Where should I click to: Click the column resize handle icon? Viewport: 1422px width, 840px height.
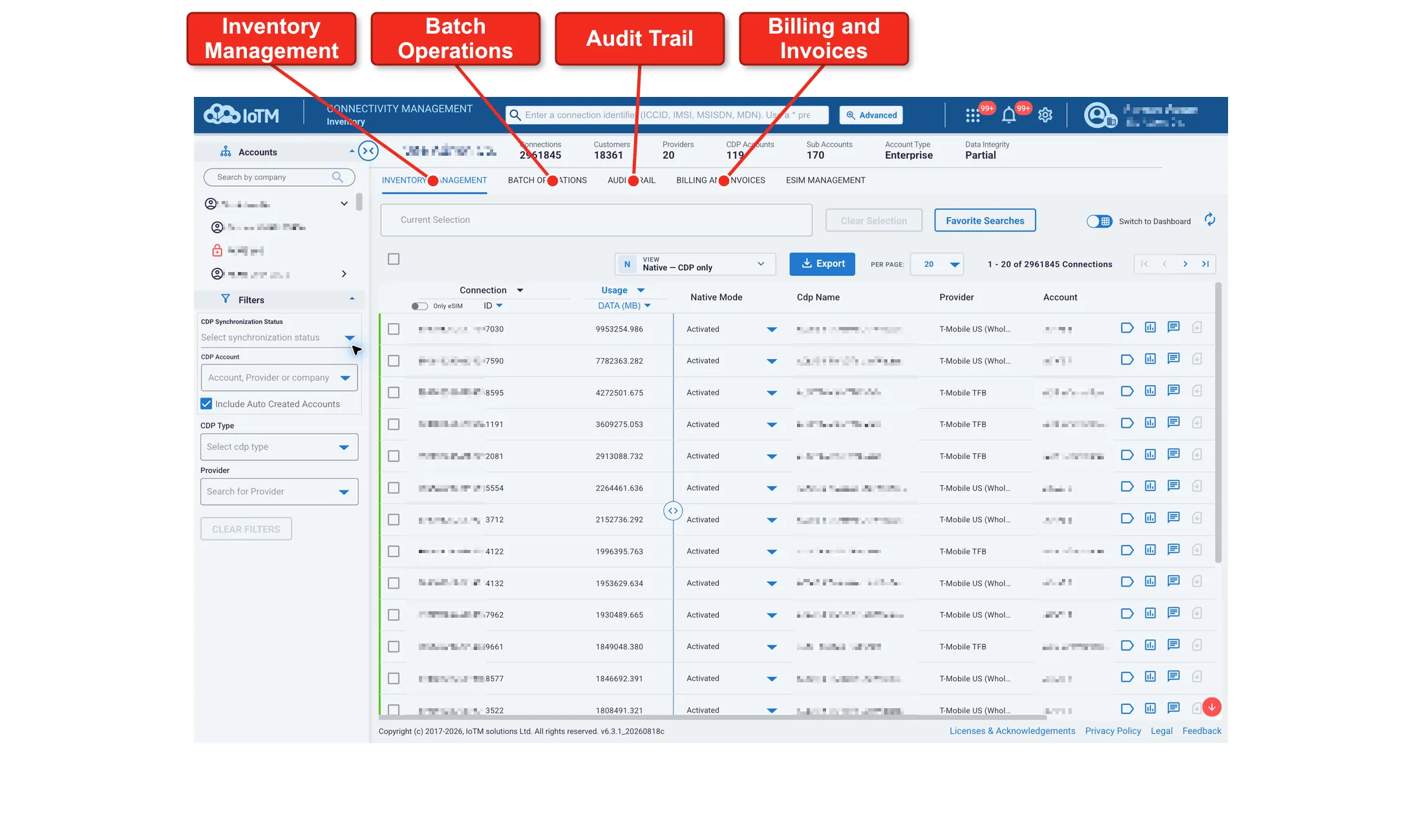tap(673, 510)
